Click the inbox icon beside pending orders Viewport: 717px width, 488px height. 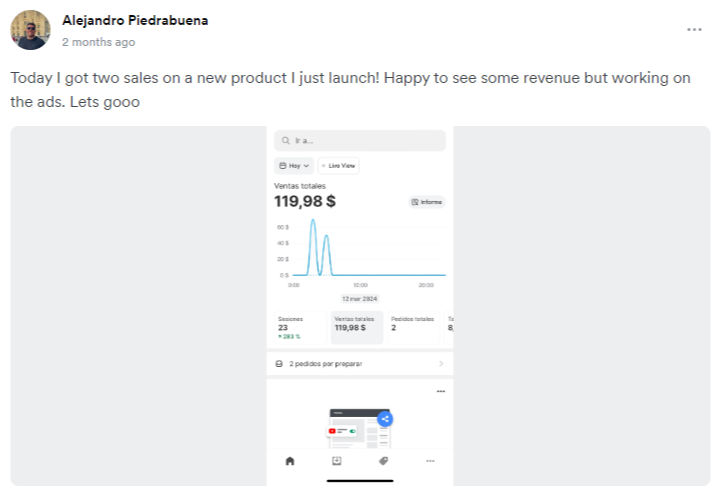279,364
